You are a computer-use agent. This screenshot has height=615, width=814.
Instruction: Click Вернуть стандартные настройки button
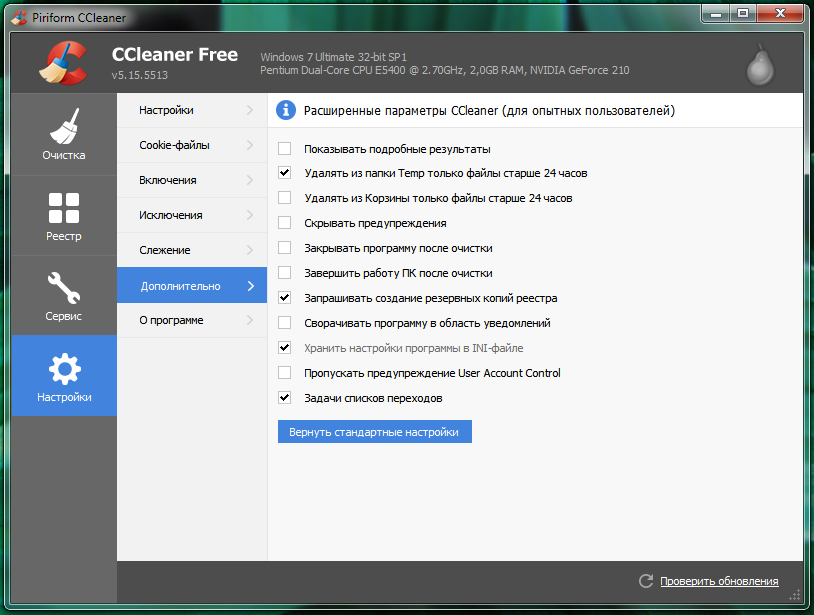point(375,432)
